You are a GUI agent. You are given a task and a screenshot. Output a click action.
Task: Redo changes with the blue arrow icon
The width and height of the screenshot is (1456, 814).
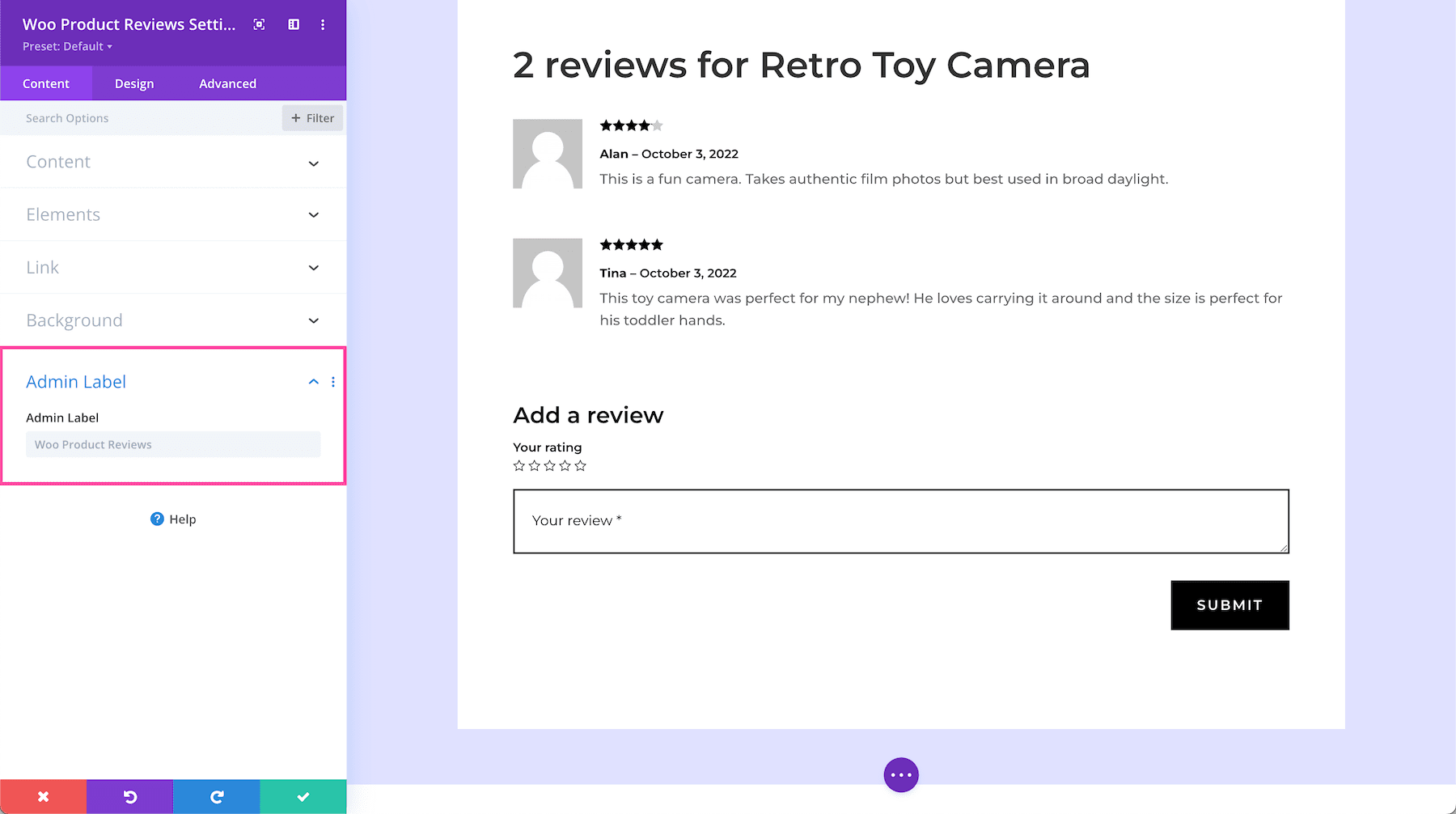(x=216, y=796)
